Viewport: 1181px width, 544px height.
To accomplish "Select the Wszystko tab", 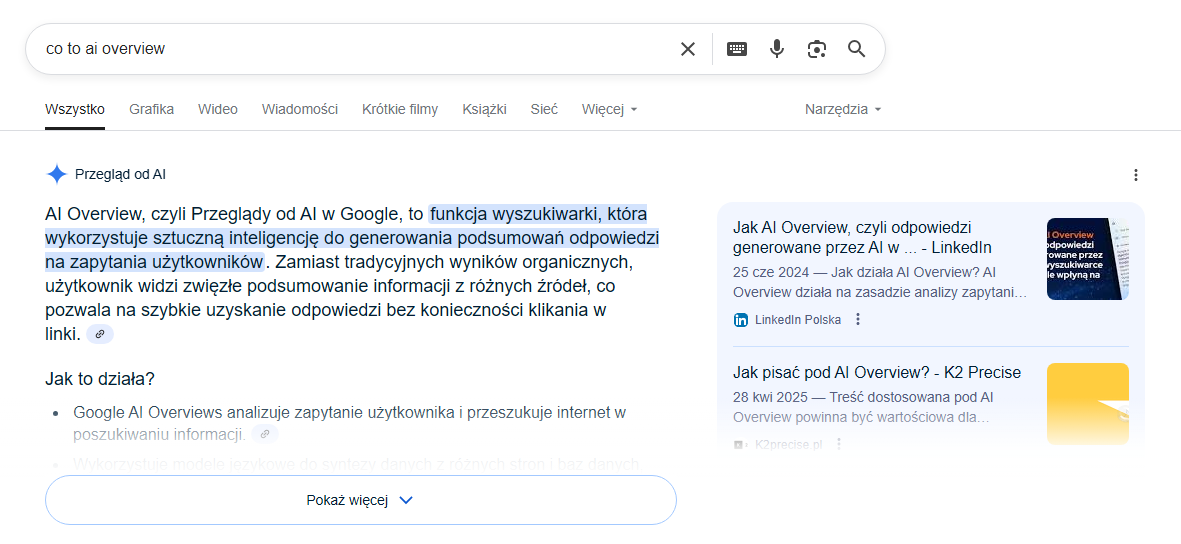I will pos(75,109).
